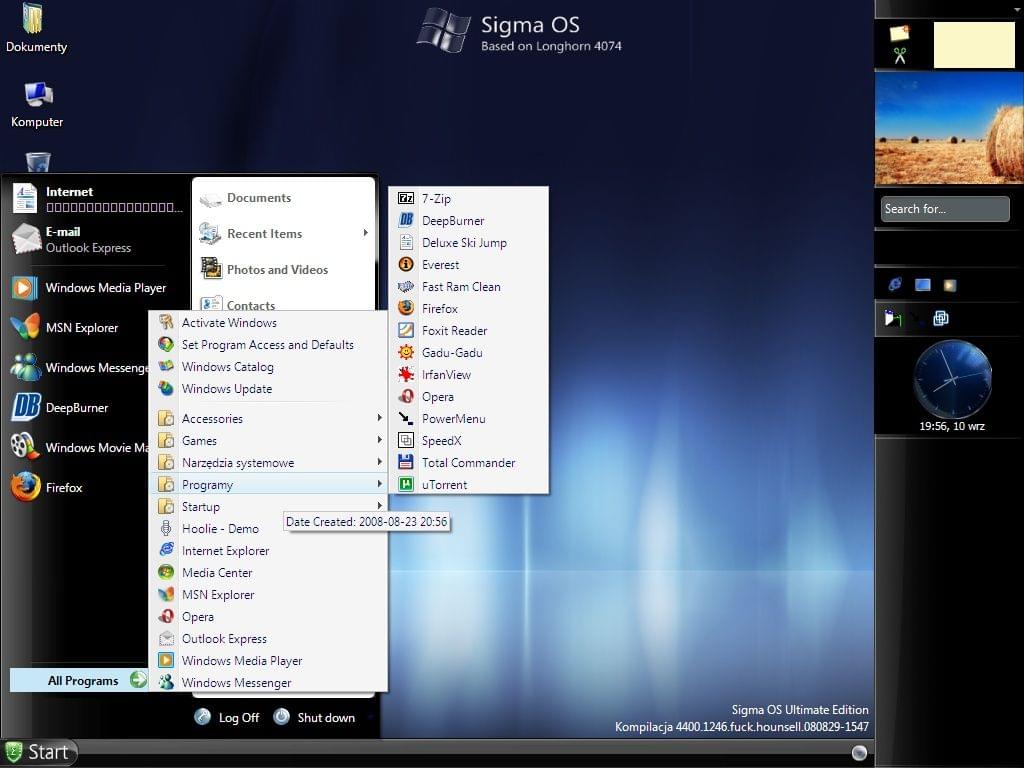Click Activate Windows keys icon

pyautogui.click(x=166, y=323)
